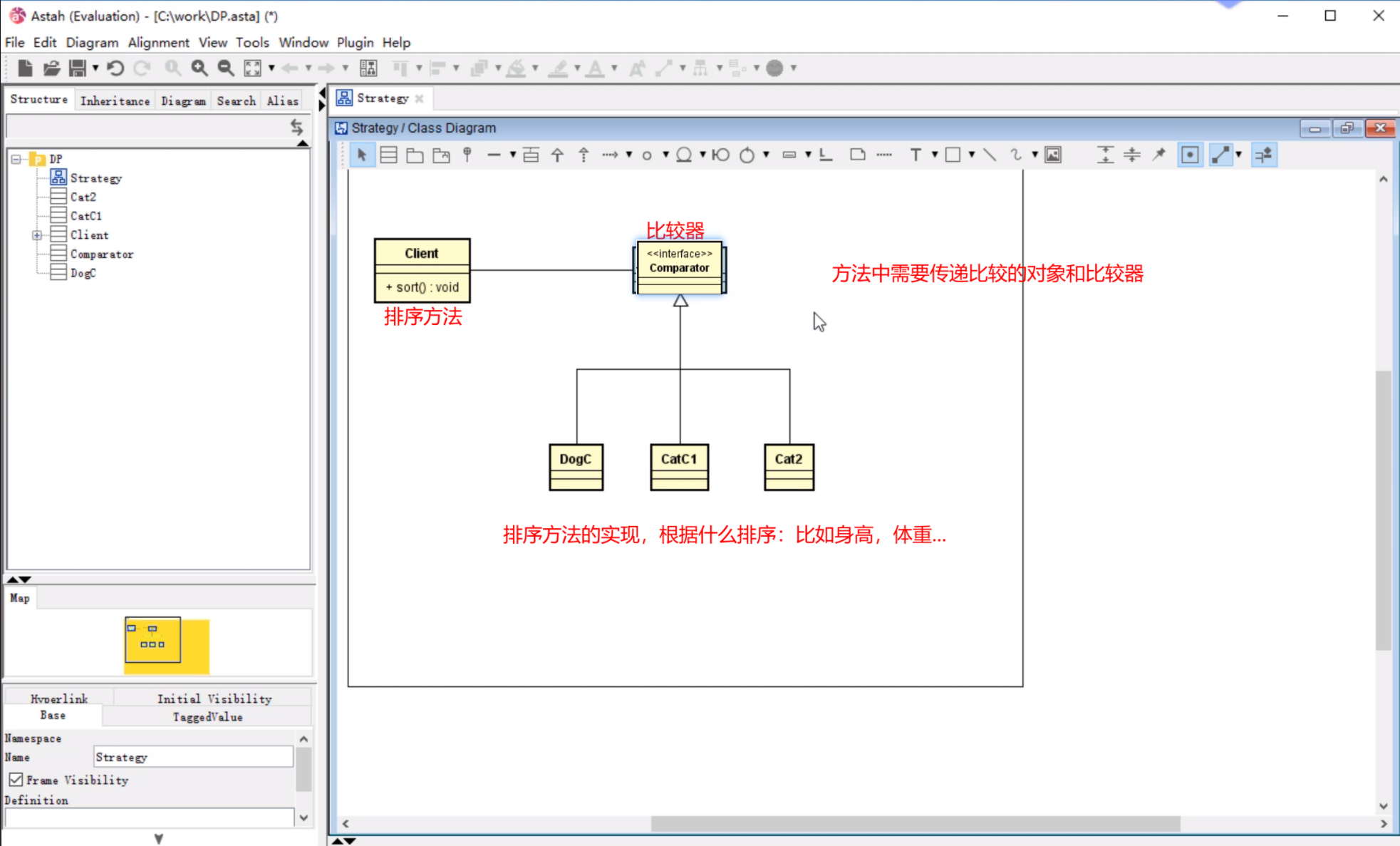Switch to Inheritance panel tab
This screenshot has width=1400, height=846.
coord(115,100)
